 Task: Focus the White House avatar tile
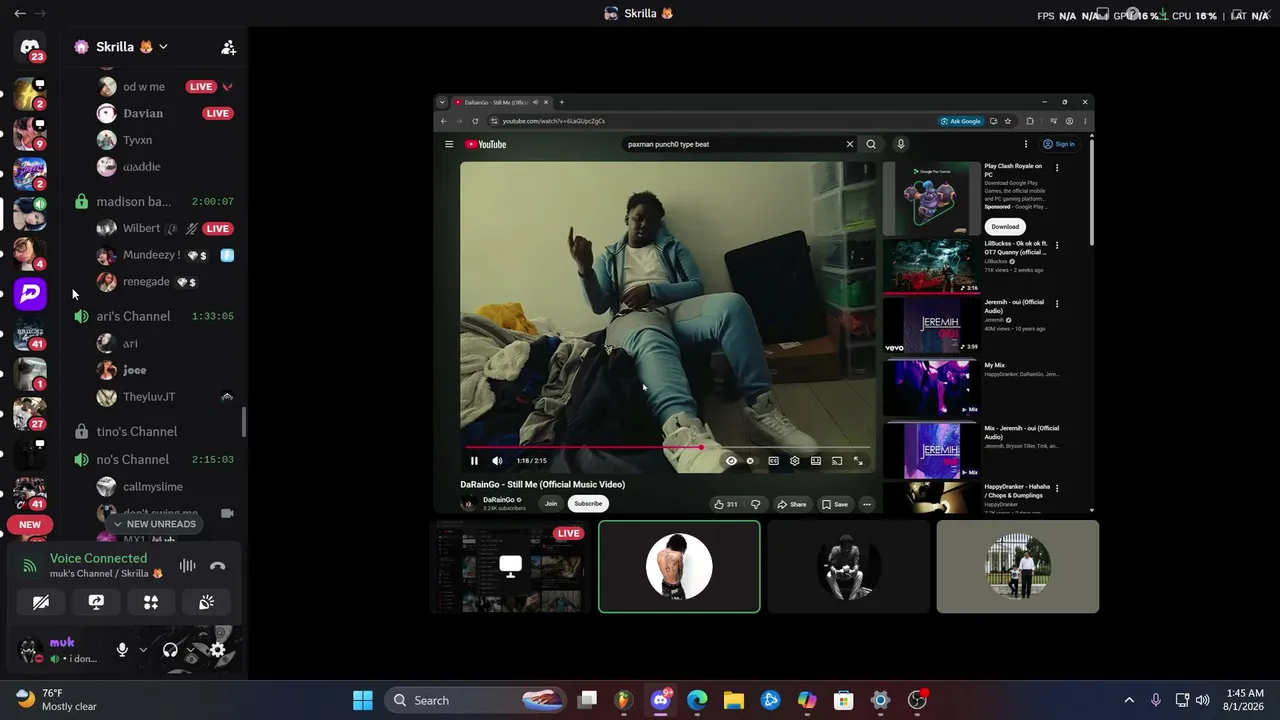point(1018,566)
